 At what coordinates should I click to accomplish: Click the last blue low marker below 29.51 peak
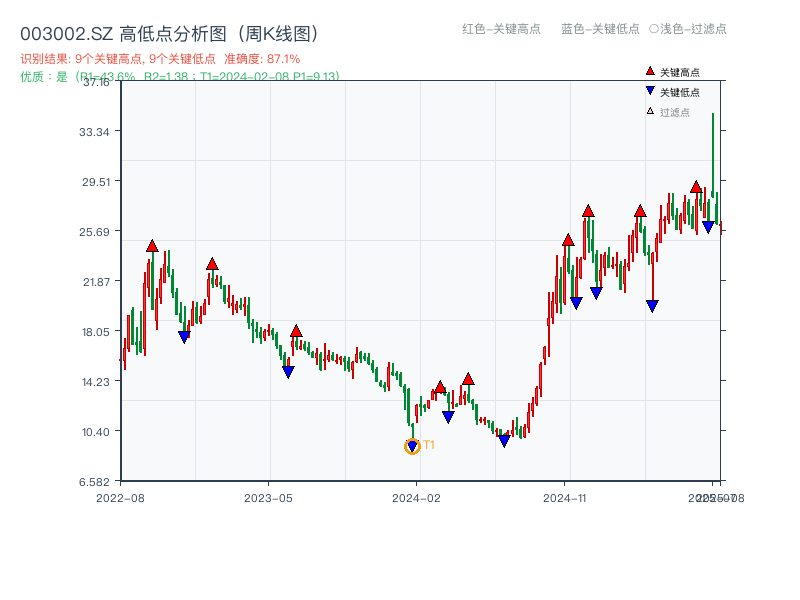[x=708, y=227]
